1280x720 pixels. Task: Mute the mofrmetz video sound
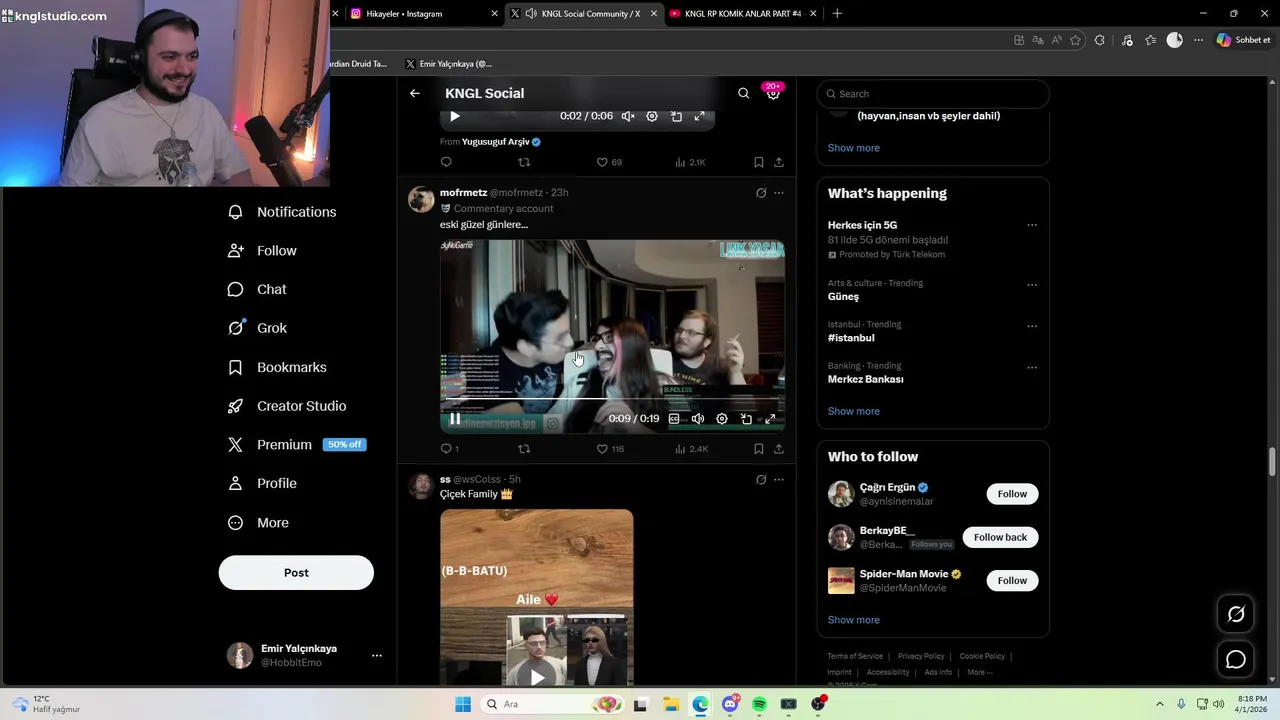pos(698,419)
